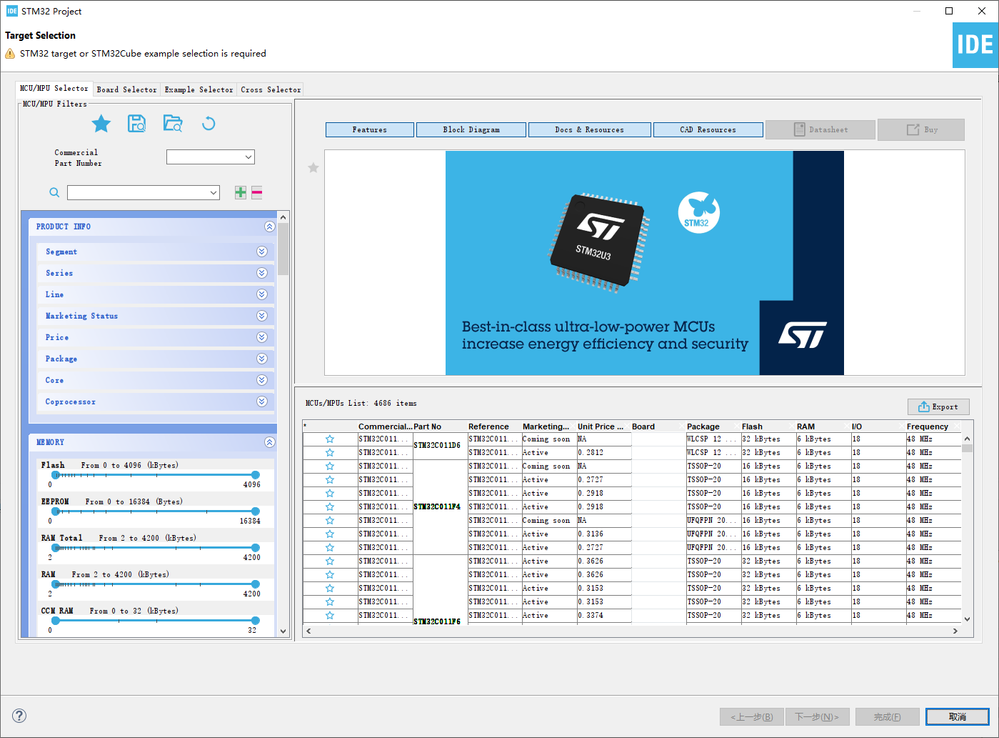This screenshot has height=738, width=999.
Task: Open Docs & Resources
Action: [x=589, y=129]
